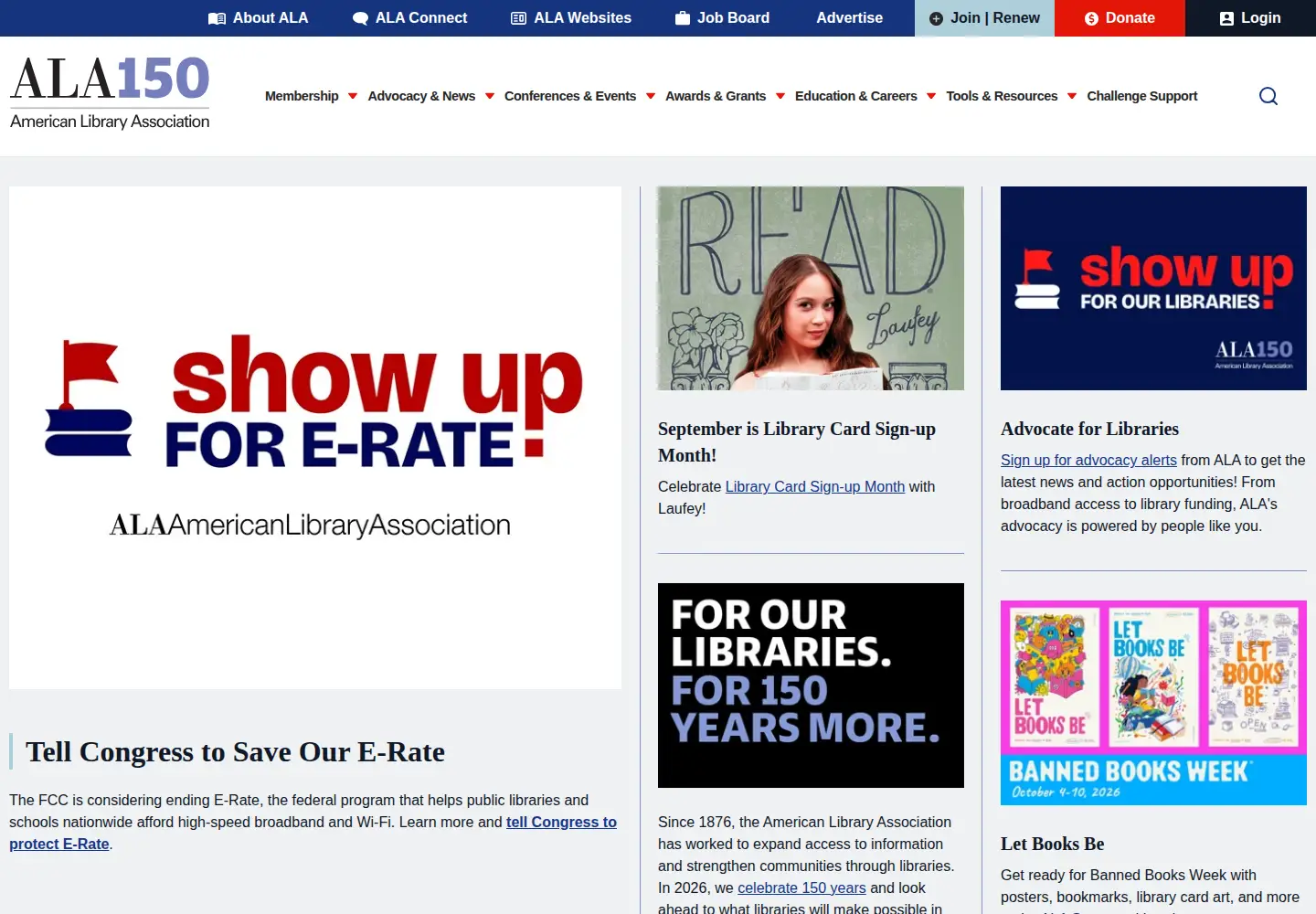Click the 'For 150 Years More' image
Image resolution: width=1316 pixels, height=914 pixels.
coord(811,685)
